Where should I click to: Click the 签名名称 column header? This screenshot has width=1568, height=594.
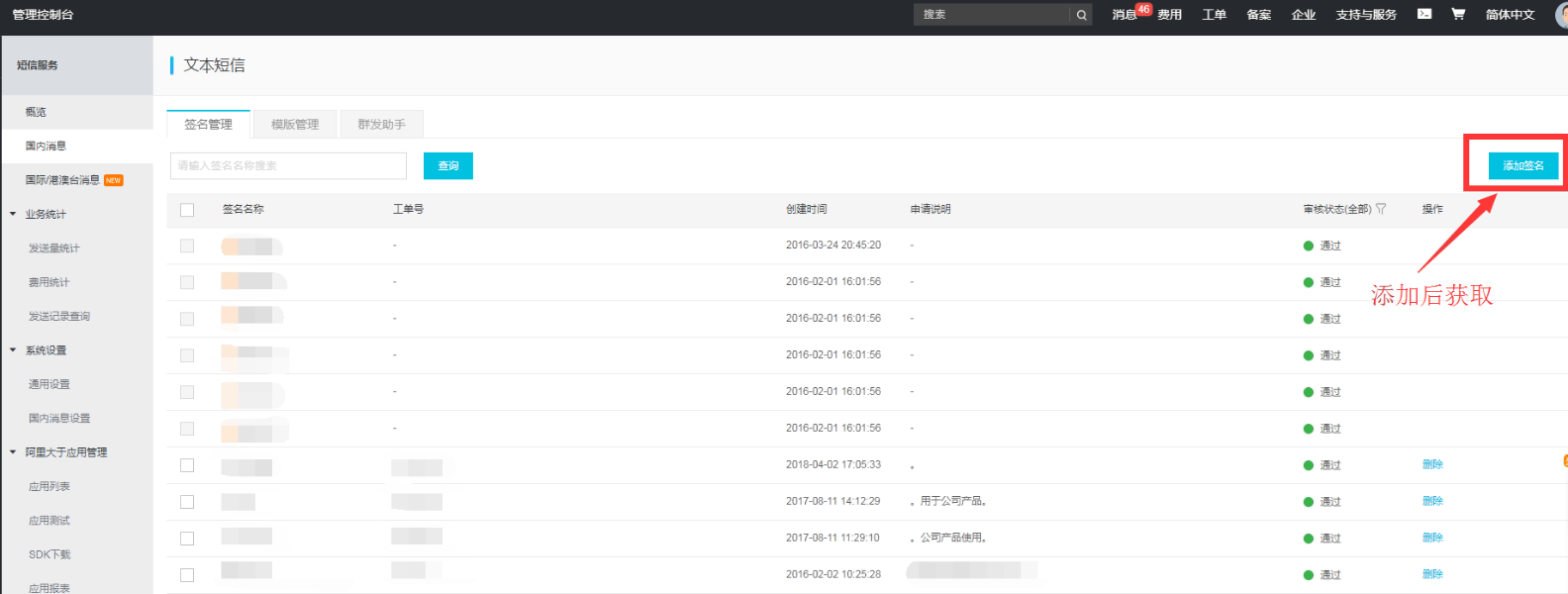pyautogui.click(x=243, y=209)
